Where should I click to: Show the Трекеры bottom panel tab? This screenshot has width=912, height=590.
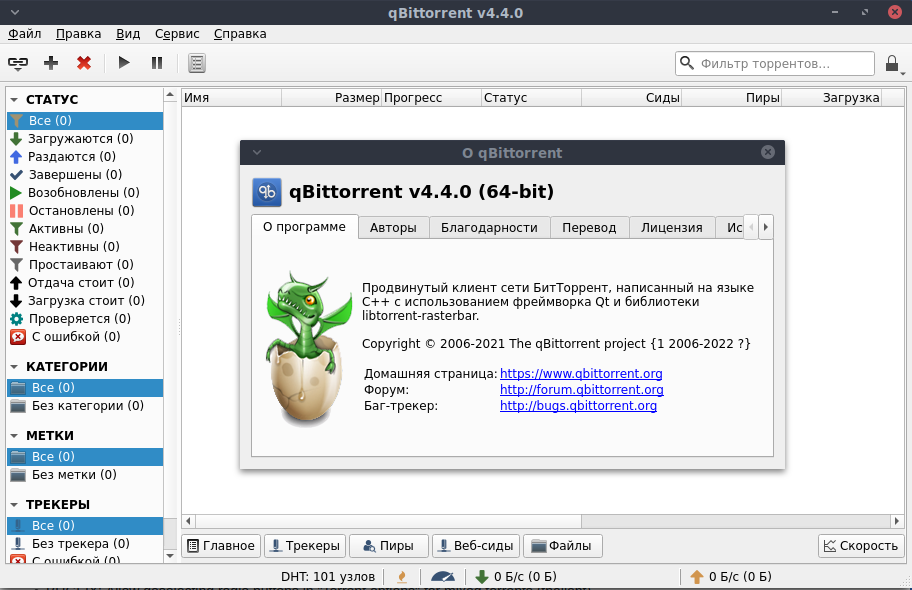pos(305,546)
